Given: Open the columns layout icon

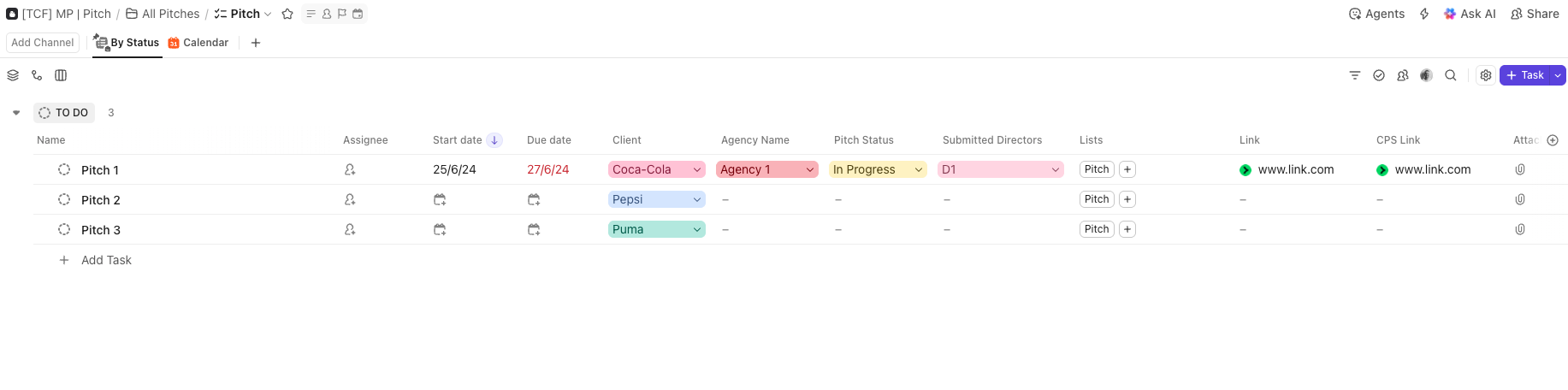Looking at the screenshot, I should [61, 75].
